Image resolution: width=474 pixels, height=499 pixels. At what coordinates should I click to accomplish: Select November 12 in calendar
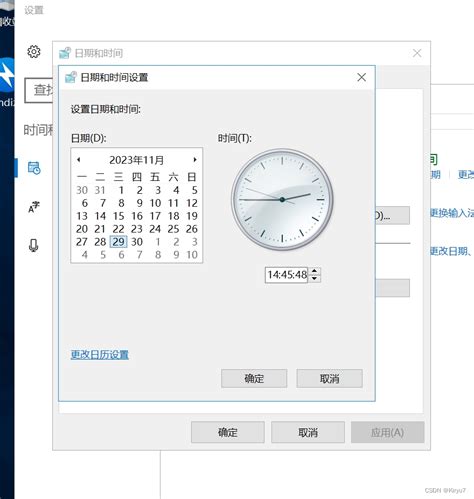pos(192,203)
